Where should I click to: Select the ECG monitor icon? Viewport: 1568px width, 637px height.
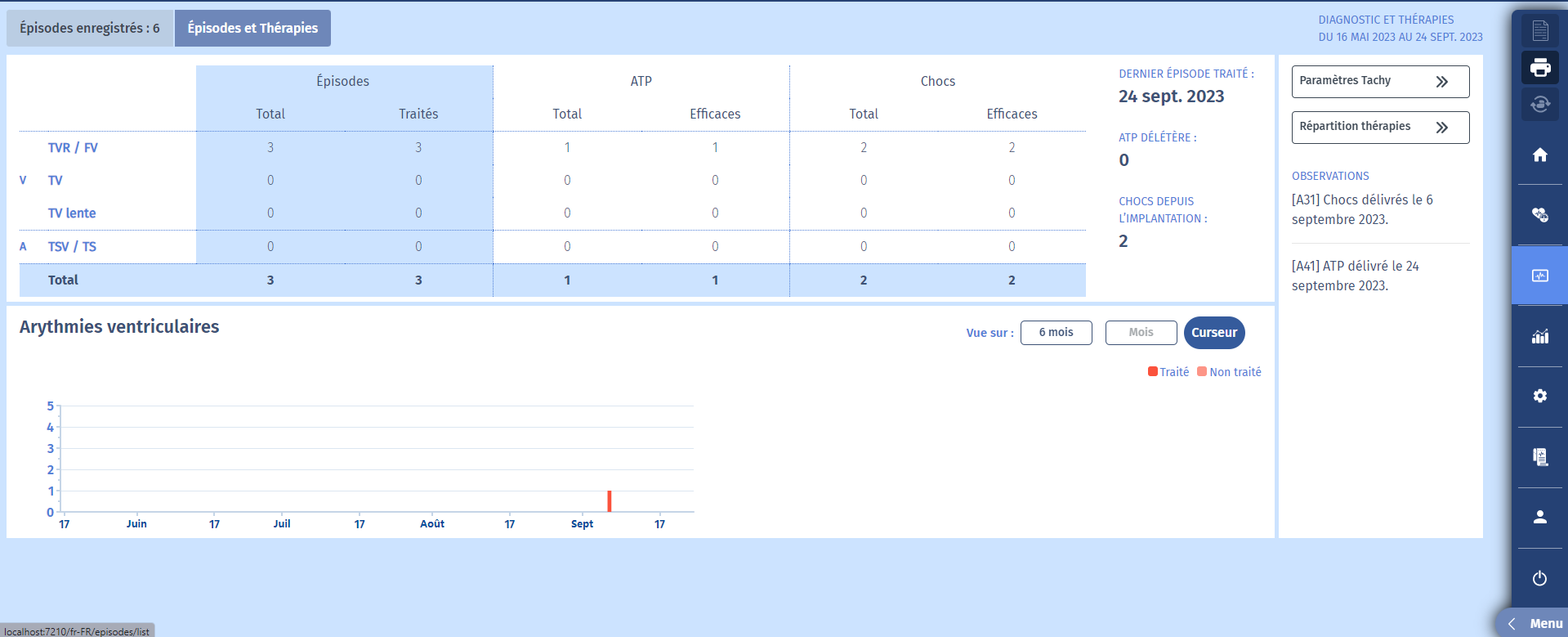[1539, 276]
